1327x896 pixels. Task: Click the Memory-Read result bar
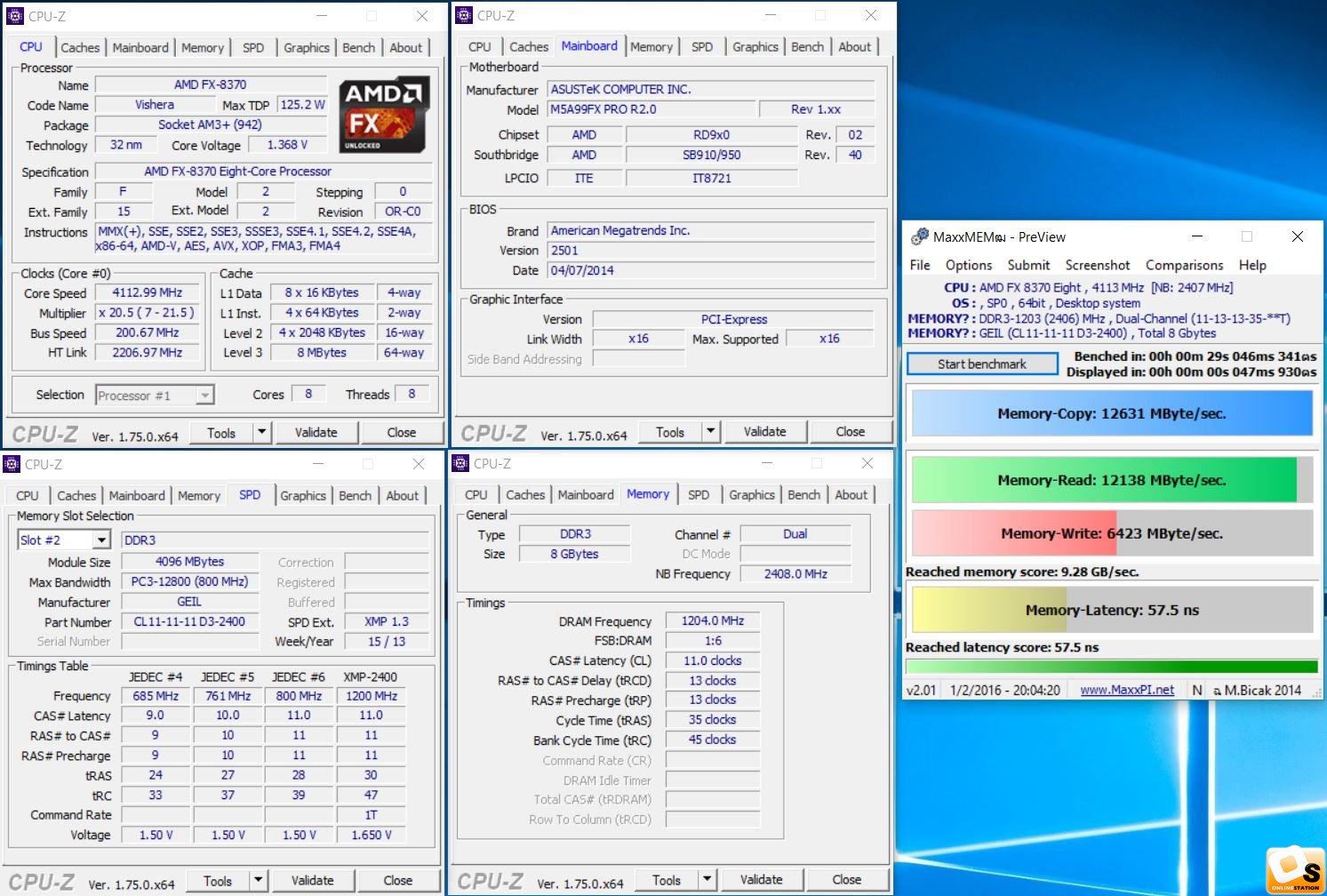pos(1112,480)
